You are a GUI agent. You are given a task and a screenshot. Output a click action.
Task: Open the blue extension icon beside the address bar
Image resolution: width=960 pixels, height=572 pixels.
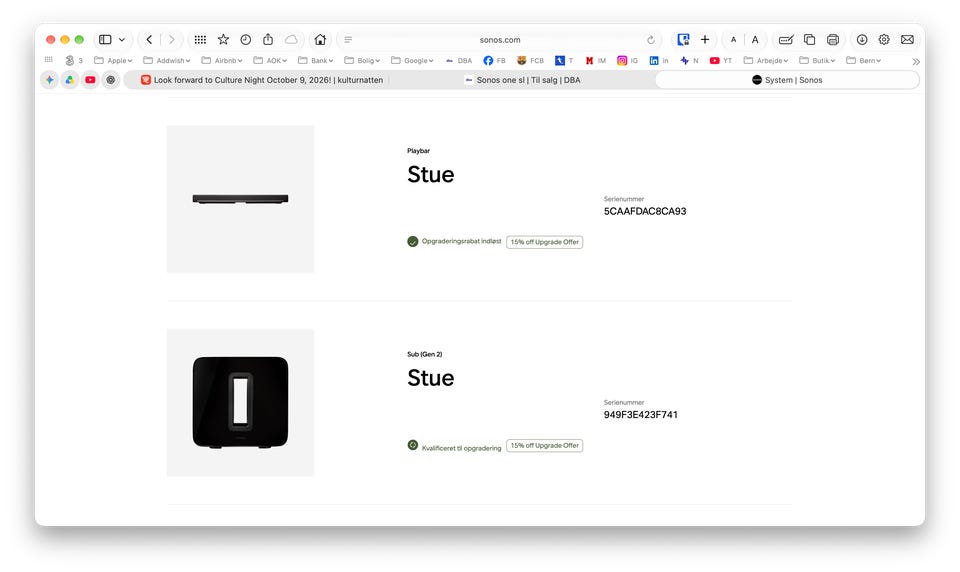pyautogui.click(x=683, y=40)
